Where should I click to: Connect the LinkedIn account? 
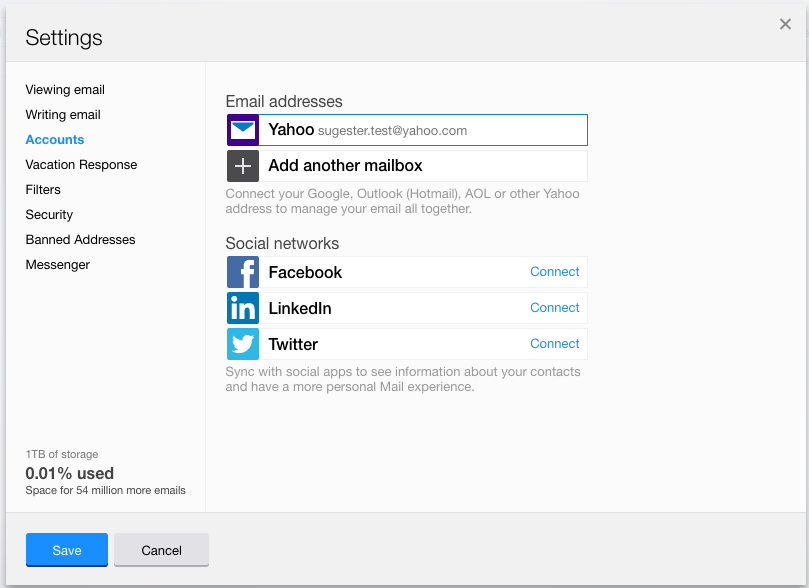pos(554,308)
